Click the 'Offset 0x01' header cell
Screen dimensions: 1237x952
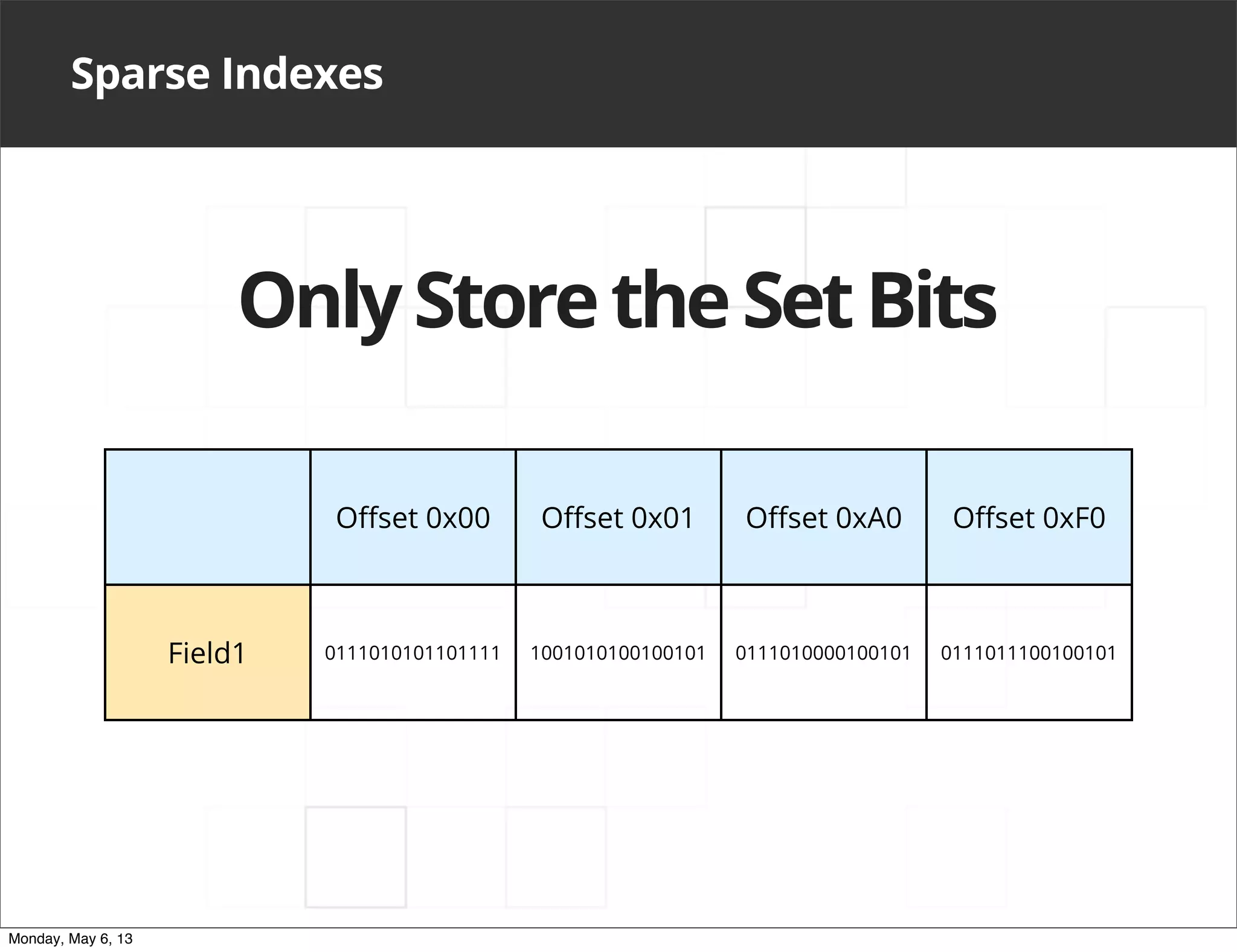[x=618, y=518]
